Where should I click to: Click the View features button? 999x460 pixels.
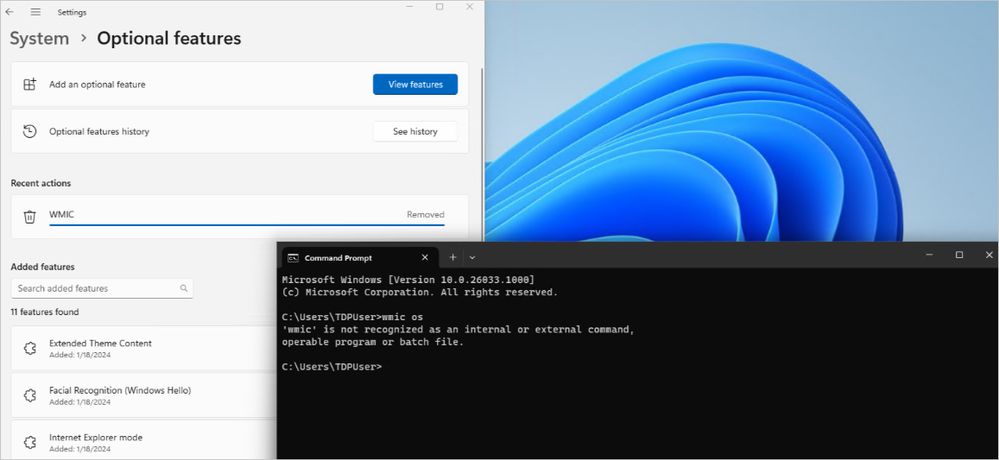(415, 84)
